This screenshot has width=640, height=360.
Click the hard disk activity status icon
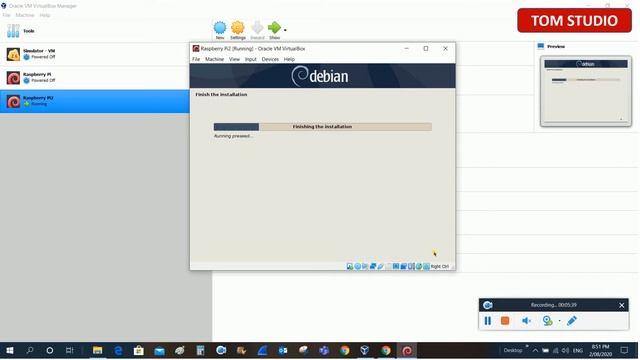click(x=350, y=267)
